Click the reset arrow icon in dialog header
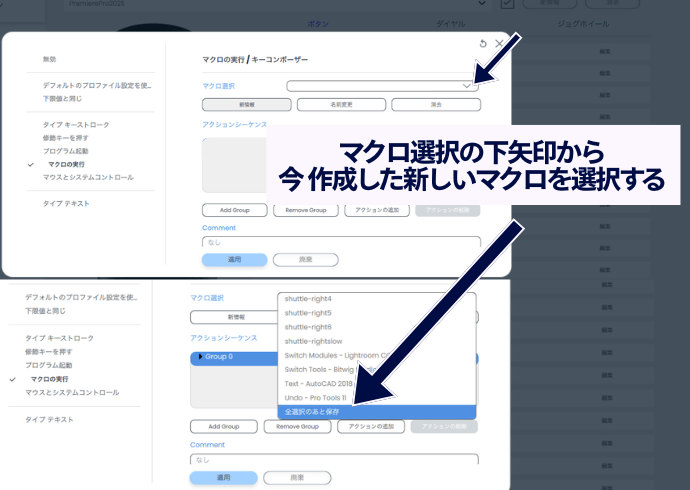The height and width of the screenshot is (490, 690). 483,44
